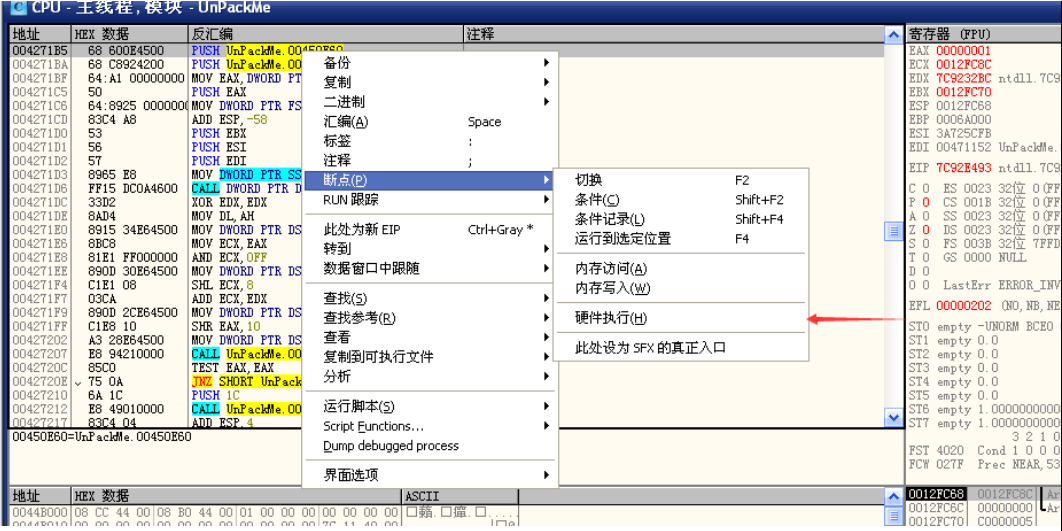The height and width of the screenshot is (531, 1062).
Task: Click the 注释 column header
Action: (675, 34)
